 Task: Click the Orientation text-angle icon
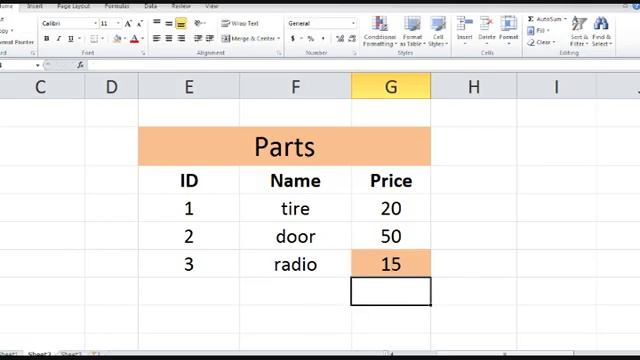click(x=198, y=23)
